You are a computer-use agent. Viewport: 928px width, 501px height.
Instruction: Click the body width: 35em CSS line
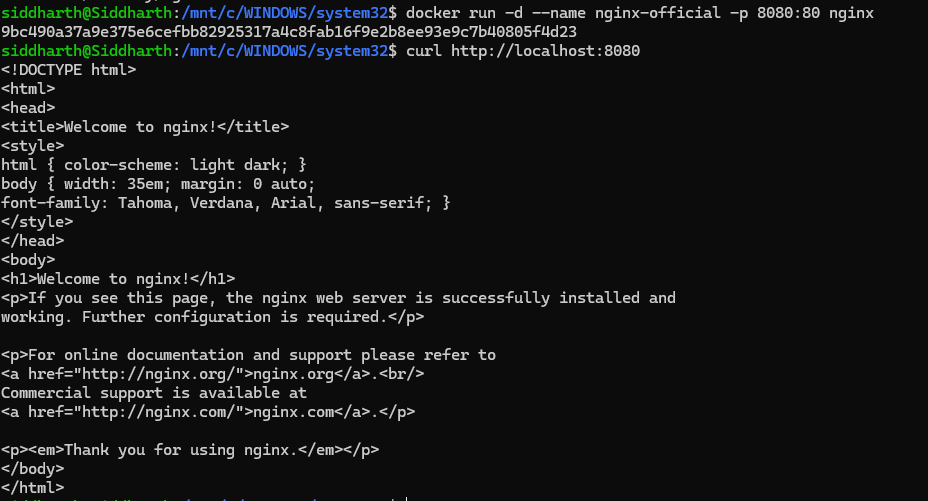(x=158, y=184)
